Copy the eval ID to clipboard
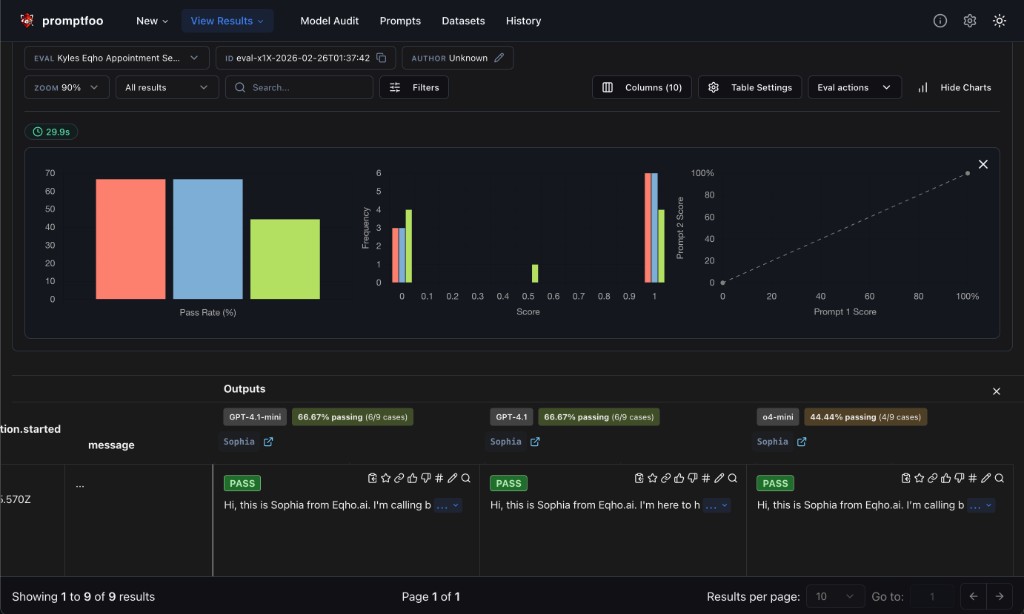This screenshot has height=614, width=1024. 382,58
